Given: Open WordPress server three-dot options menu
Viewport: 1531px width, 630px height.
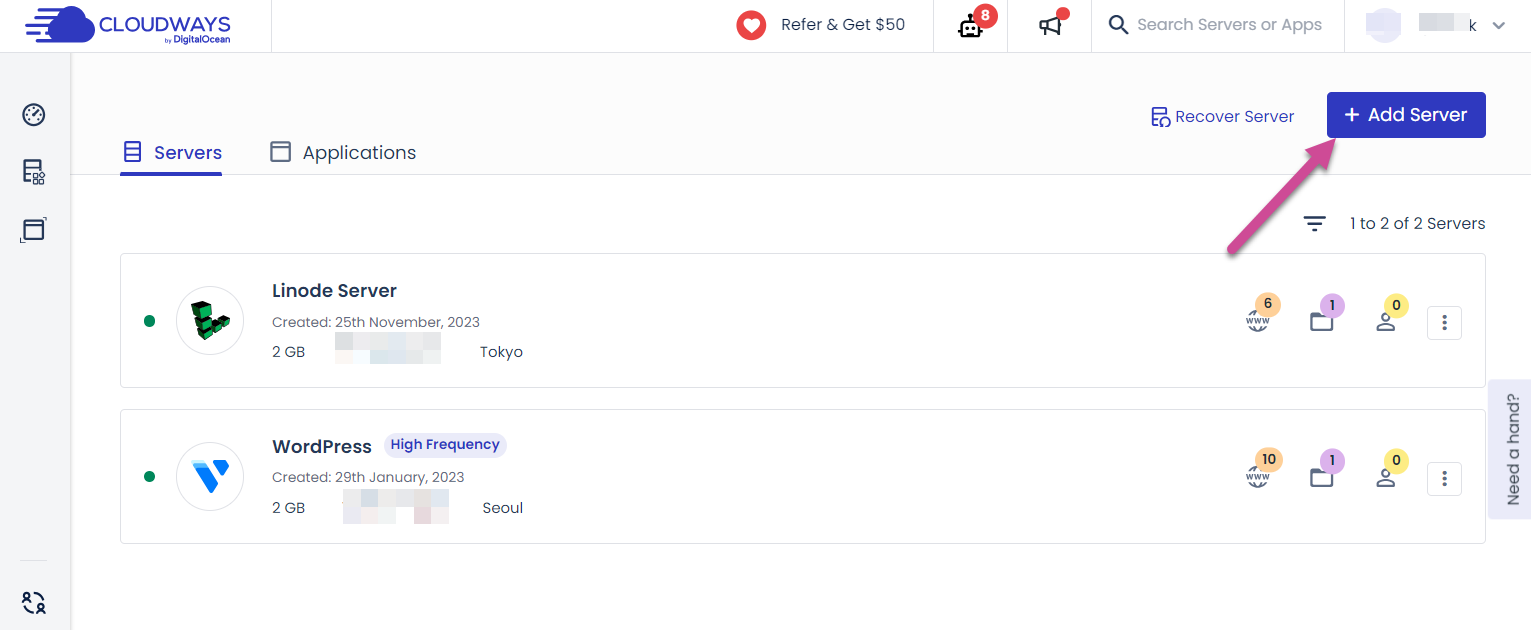Looking at the screenshot, I should click(x=1444, y=478).
